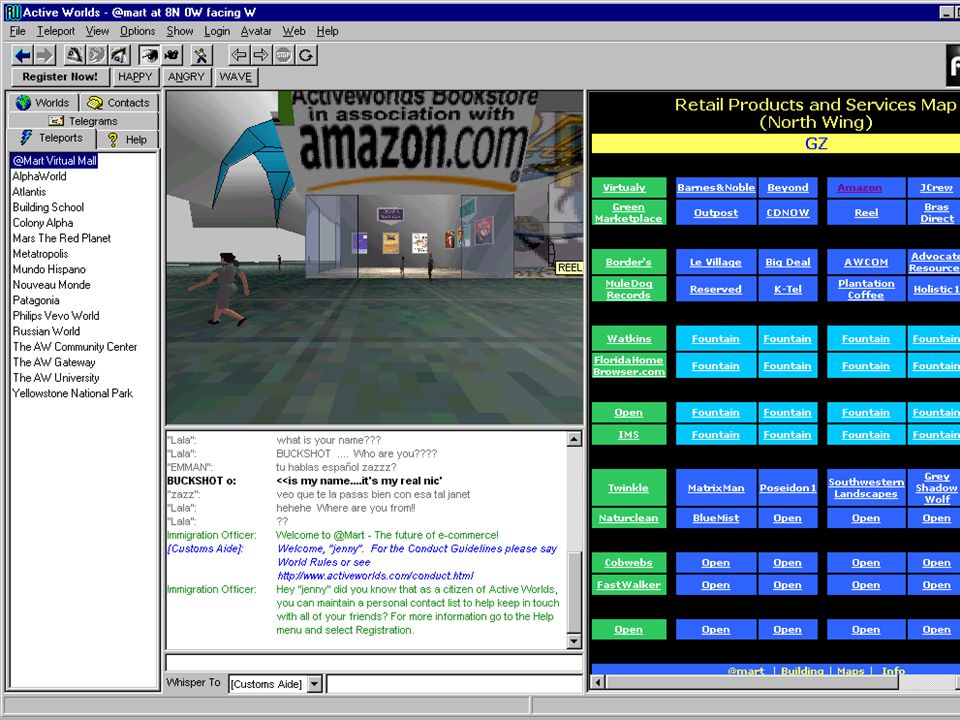Click chat scrollbar down arrow
This screenshot has width=960, height=720.
tap(574, 641)
